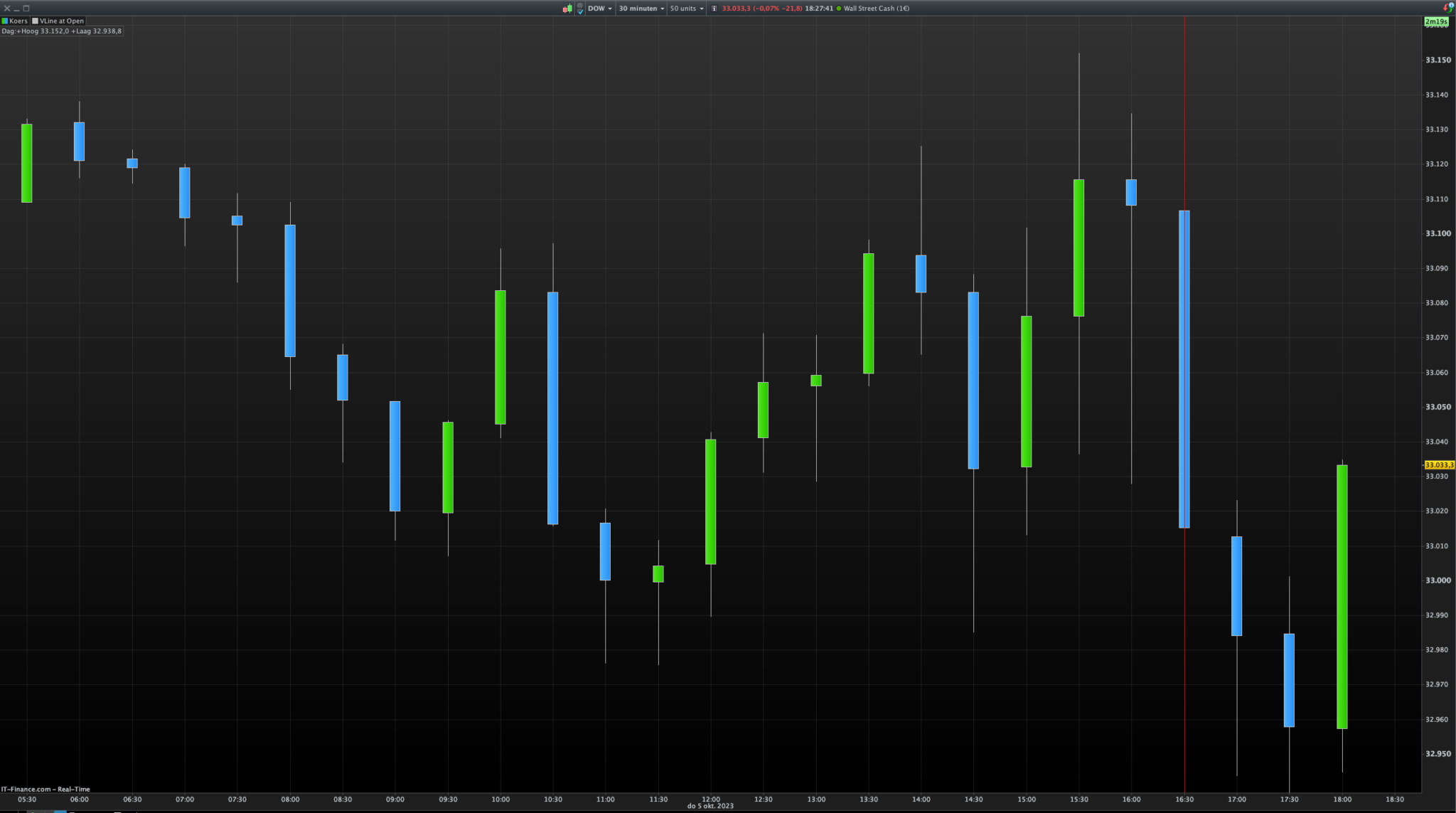Minimize the chart window
The width and height of the screenshot is (1456, 813).
click(x=16, y=9)
